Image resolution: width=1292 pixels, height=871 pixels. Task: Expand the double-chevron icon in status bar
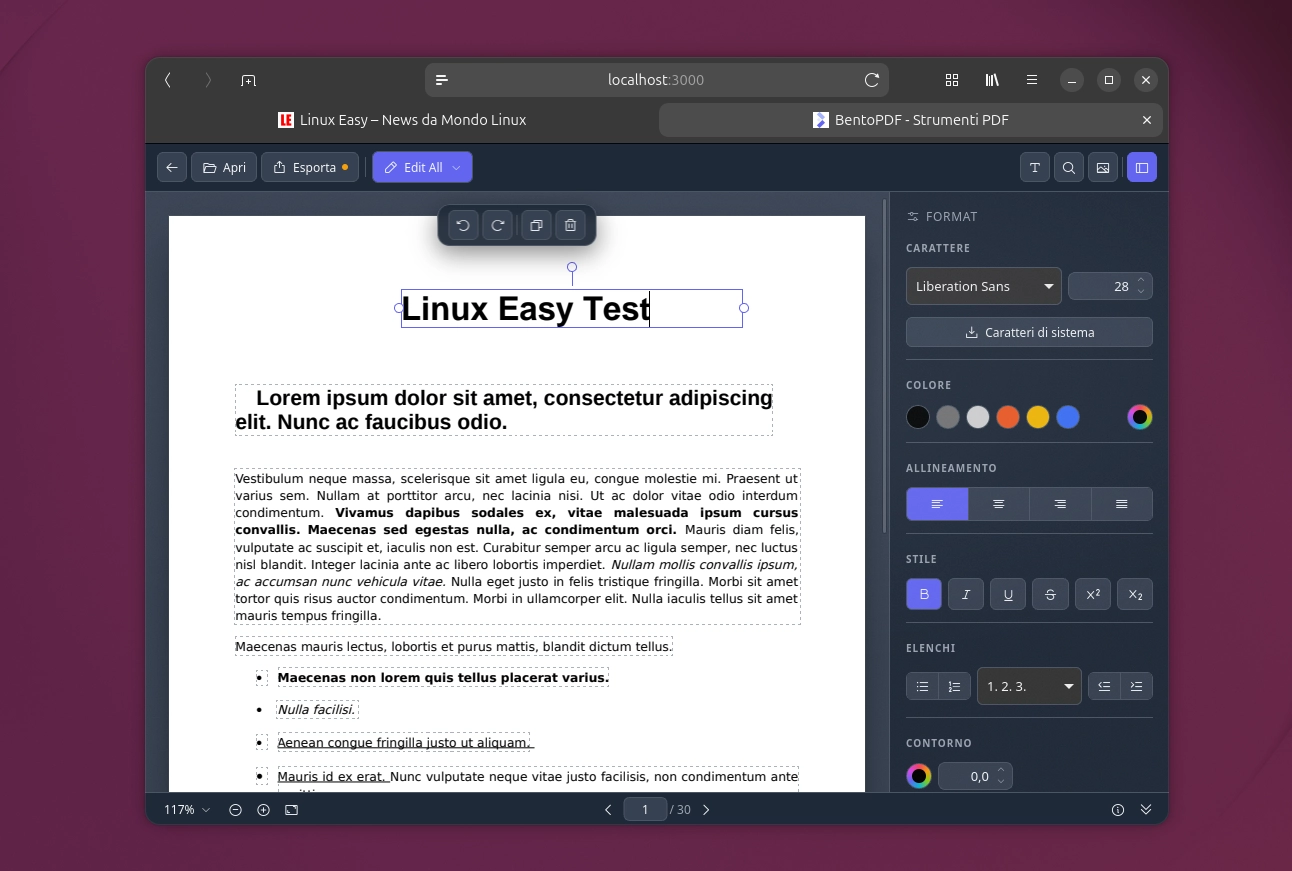1146,809
